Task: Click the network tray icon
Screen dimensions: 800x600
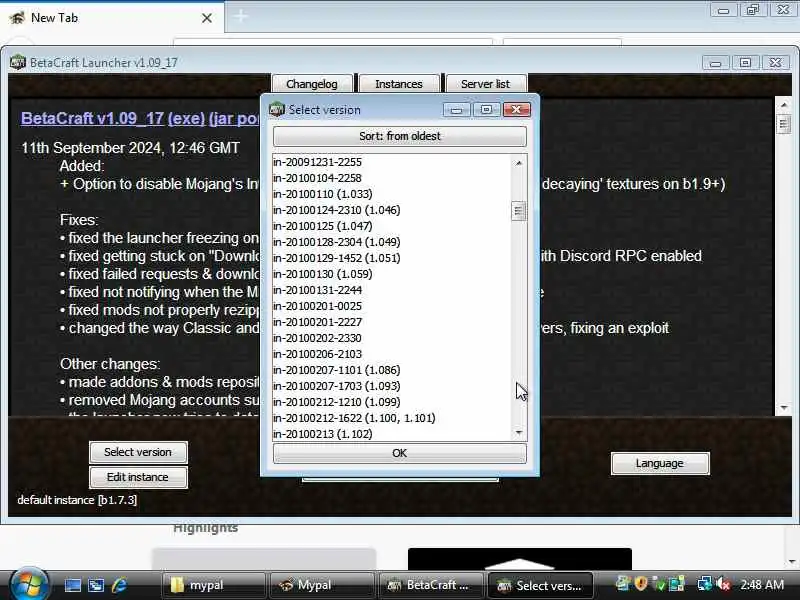Action: tap(705, 584)
